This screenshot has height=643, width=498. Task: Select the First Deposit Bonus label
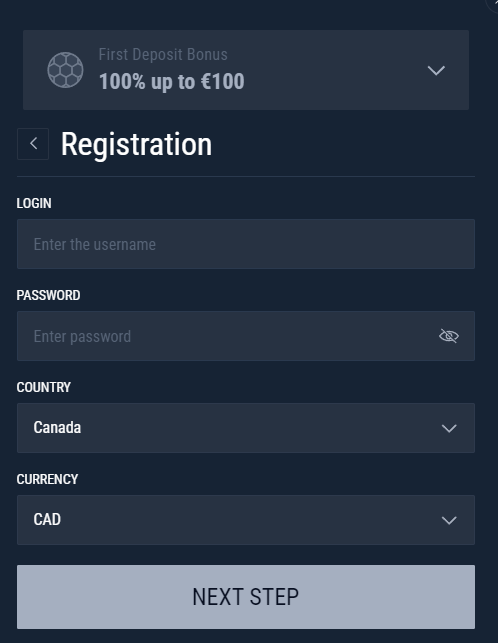(x=163, y=55)
